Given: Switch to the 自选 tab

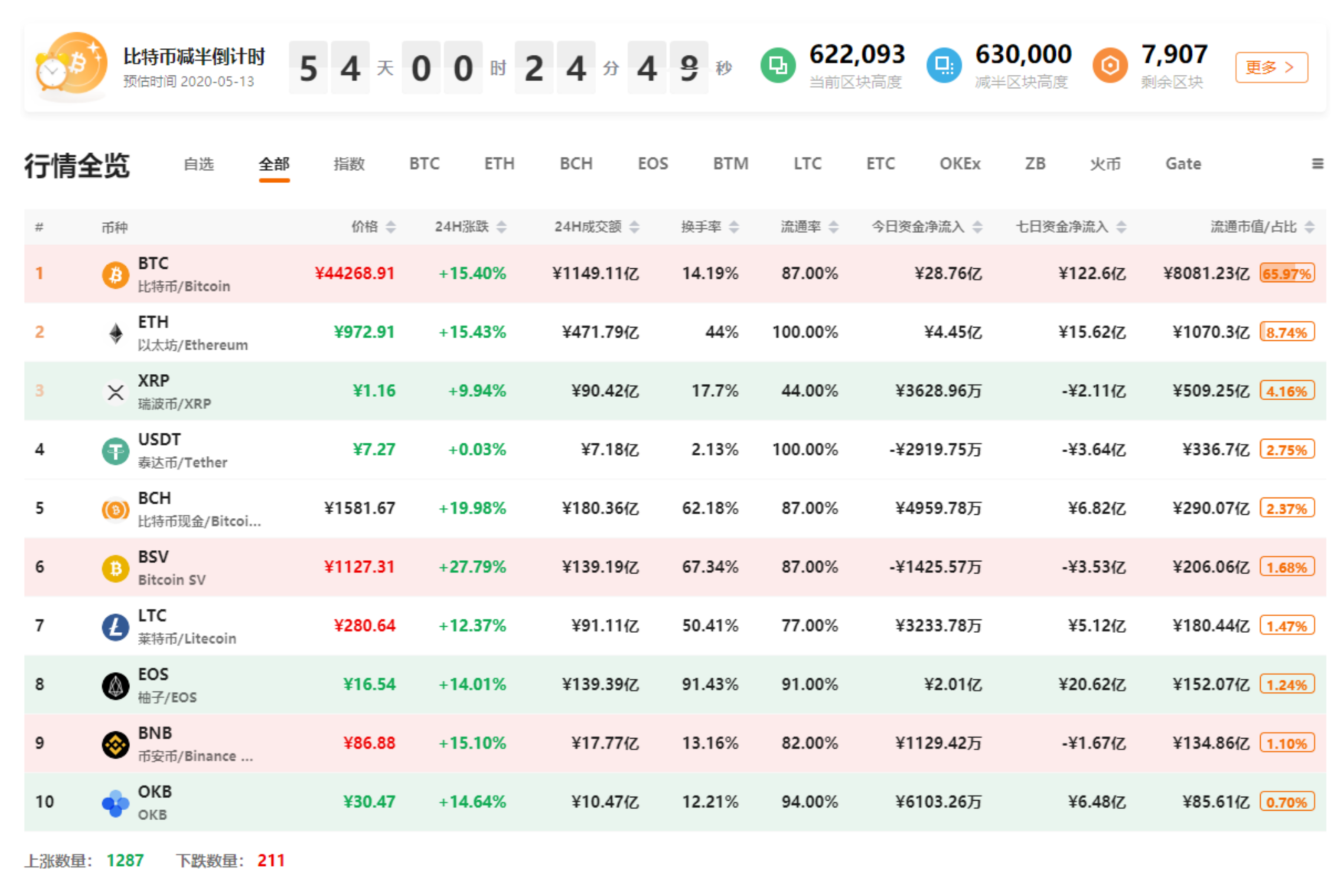Looking at the screenshot, I should click(x=199, y=164).
